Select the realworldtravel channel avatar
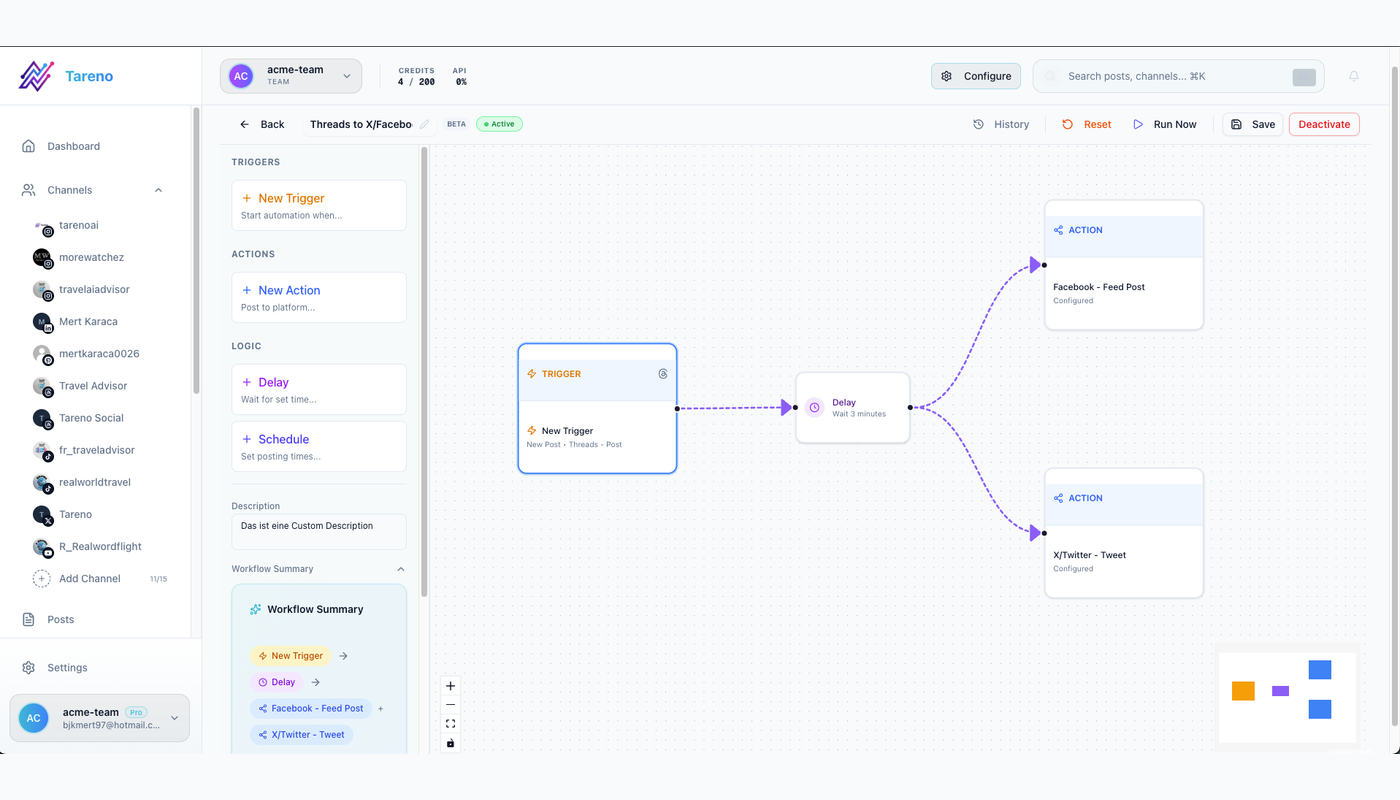Image resolution: width=1400 pixels, height=800 pixels. 42,482
